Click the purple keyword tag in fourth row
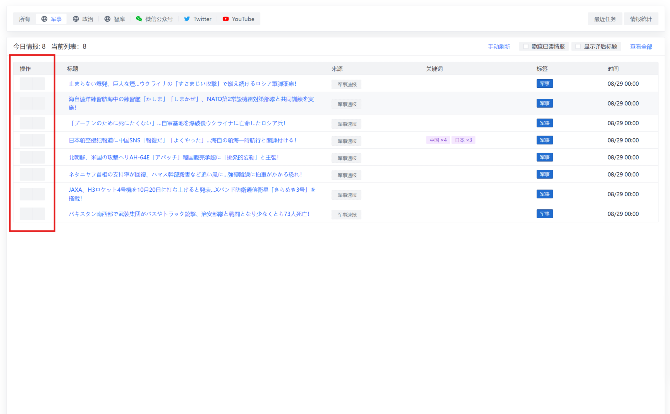670x414 pixels. click(x=438, y=140)
